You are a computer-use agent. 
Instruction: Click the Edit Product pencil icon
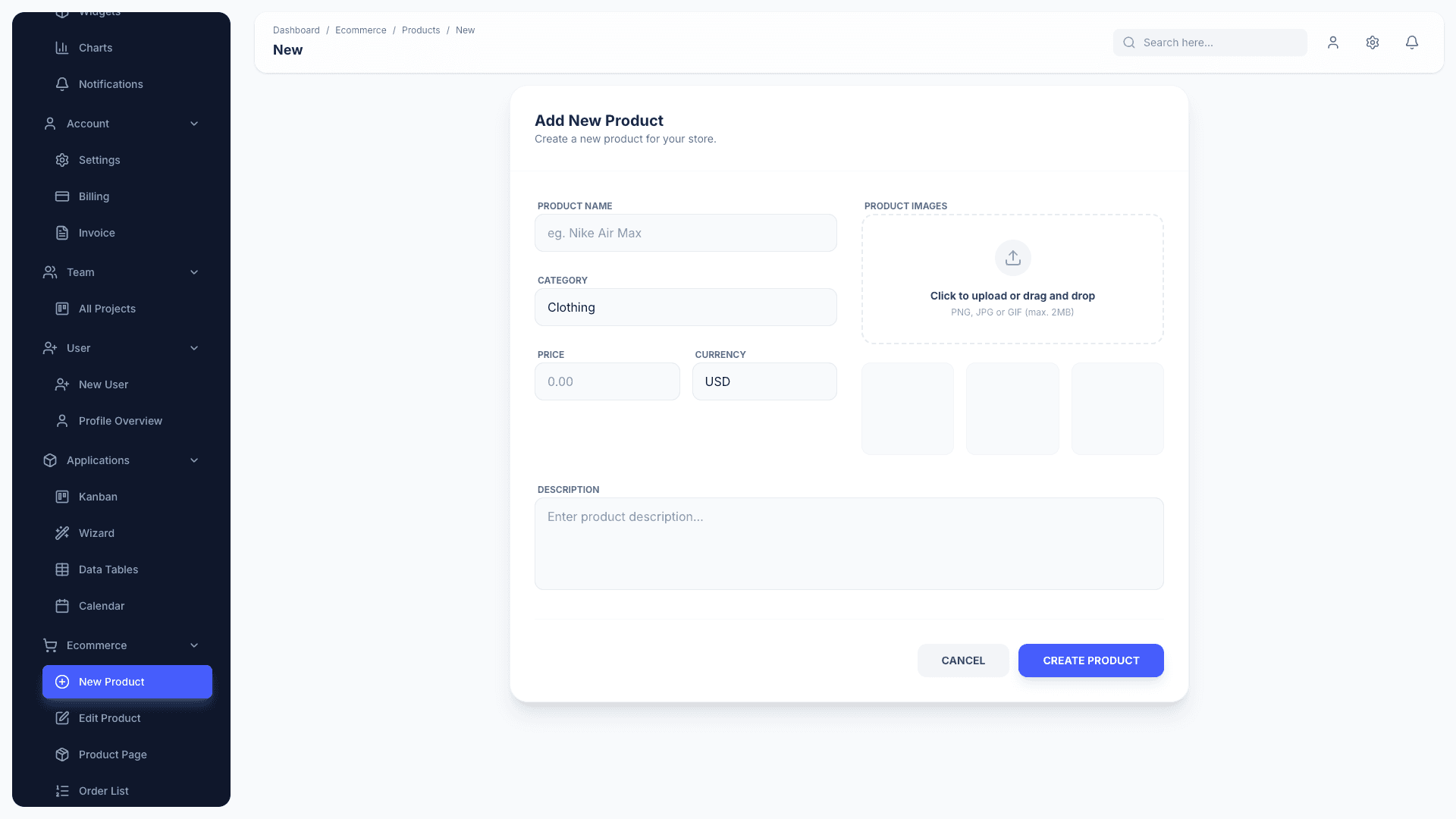click(61, 717)
